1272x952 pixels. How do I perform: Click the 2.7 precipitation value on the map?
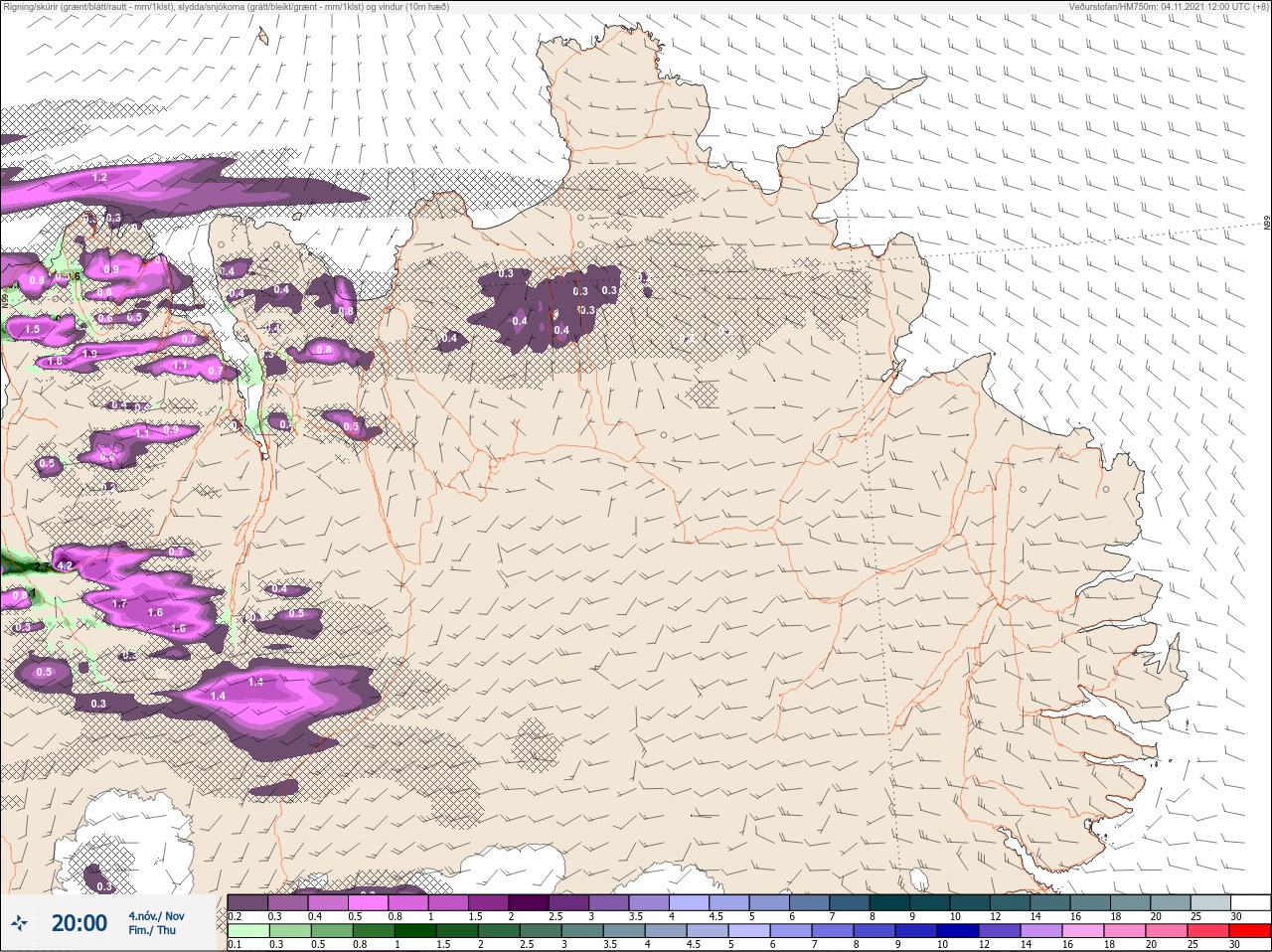(42, 566)
